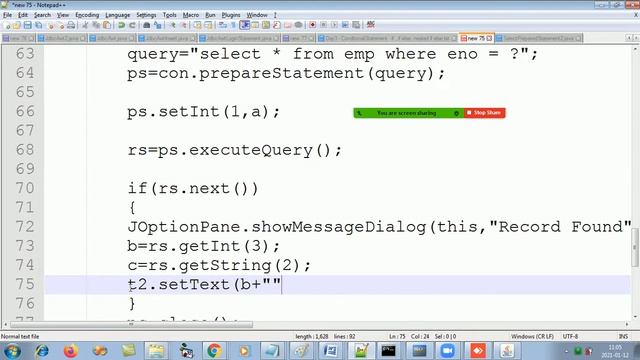Click the Redo toolbar icon
This screenshot has height=360, width=640.
[132, 25]
